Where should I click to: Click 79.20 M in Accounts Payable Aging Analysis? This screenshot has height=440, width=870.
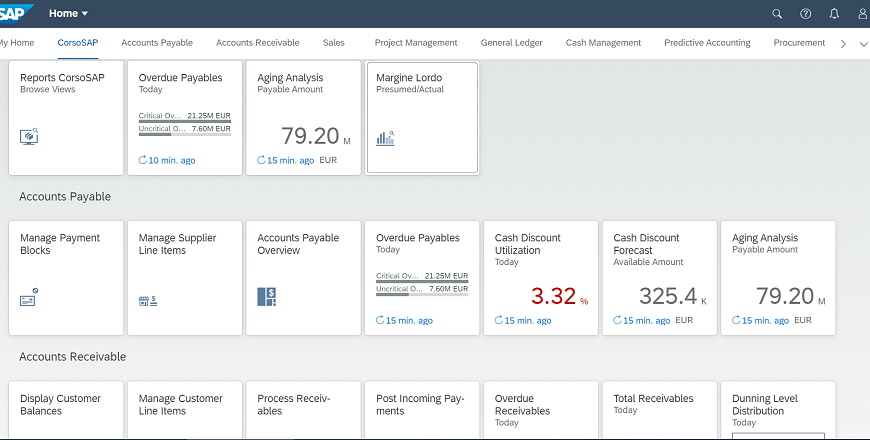coord(791,296)
